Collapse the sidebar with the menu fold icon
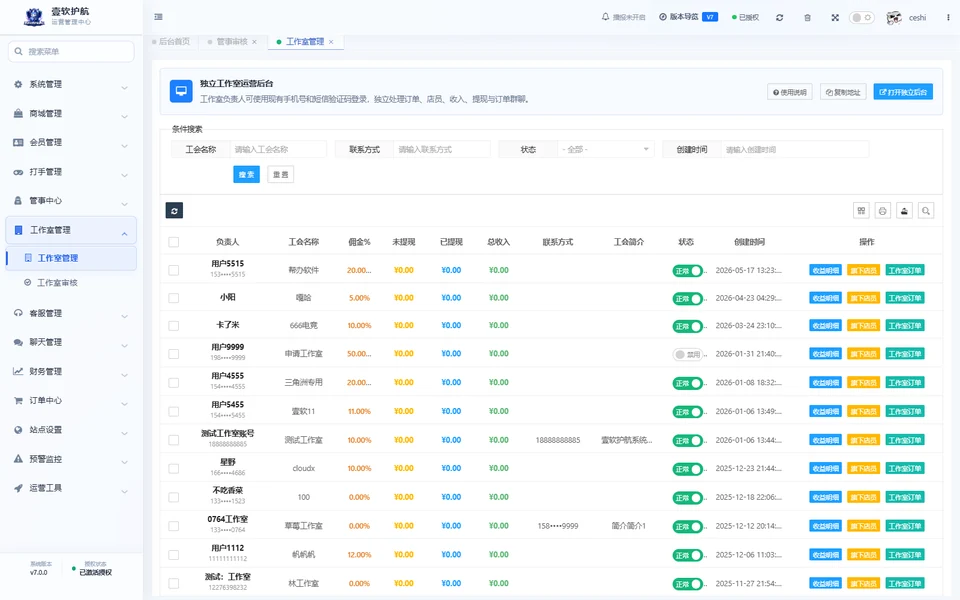960x600 pixels. [159, 17]
